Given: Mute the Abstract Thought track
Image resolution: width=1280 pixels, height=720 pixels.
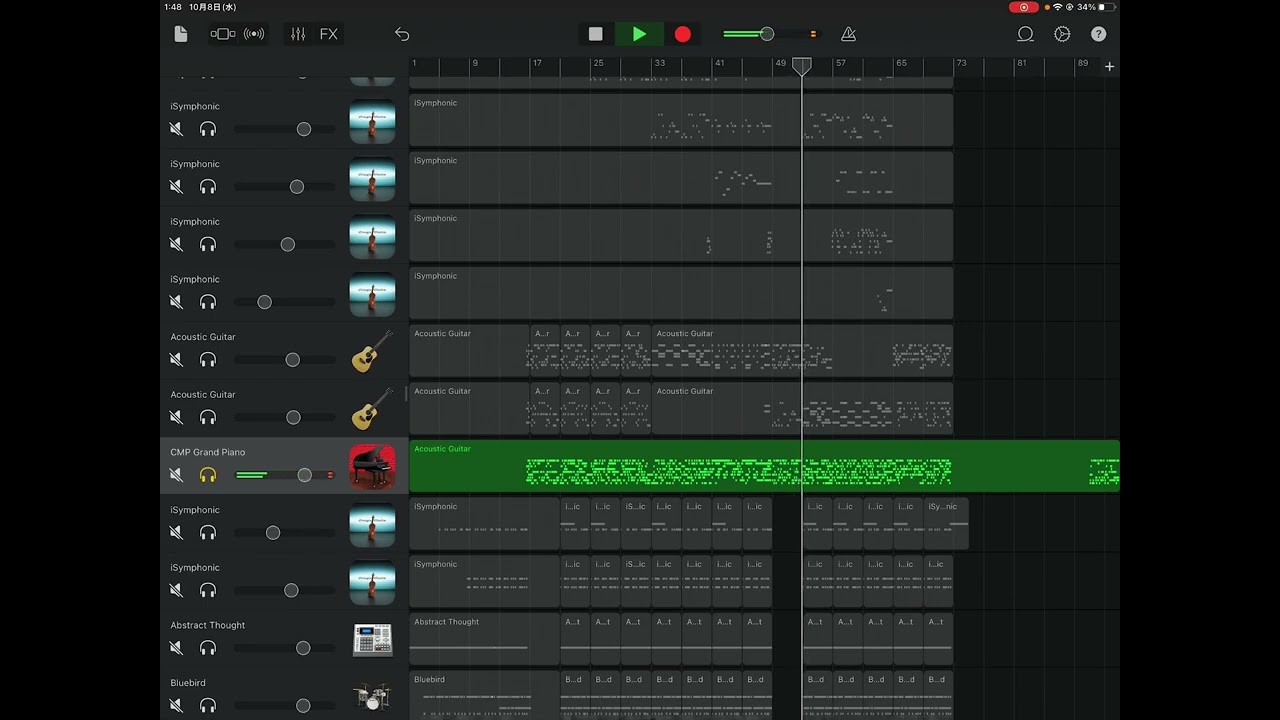Looking at the screenshot, I should pyautogui.click(x=176, y=648).
